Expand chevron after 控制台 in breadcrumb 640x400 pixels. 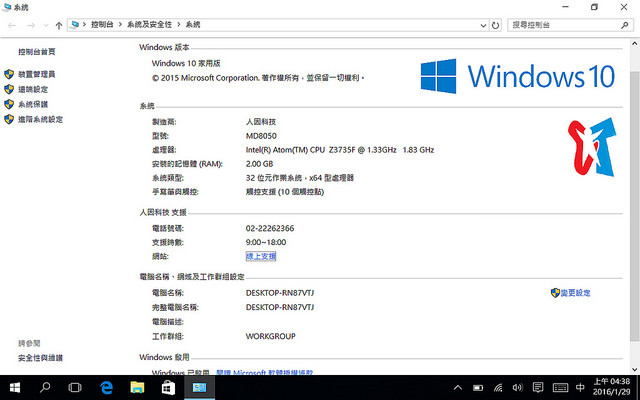[x=120, y=24]
